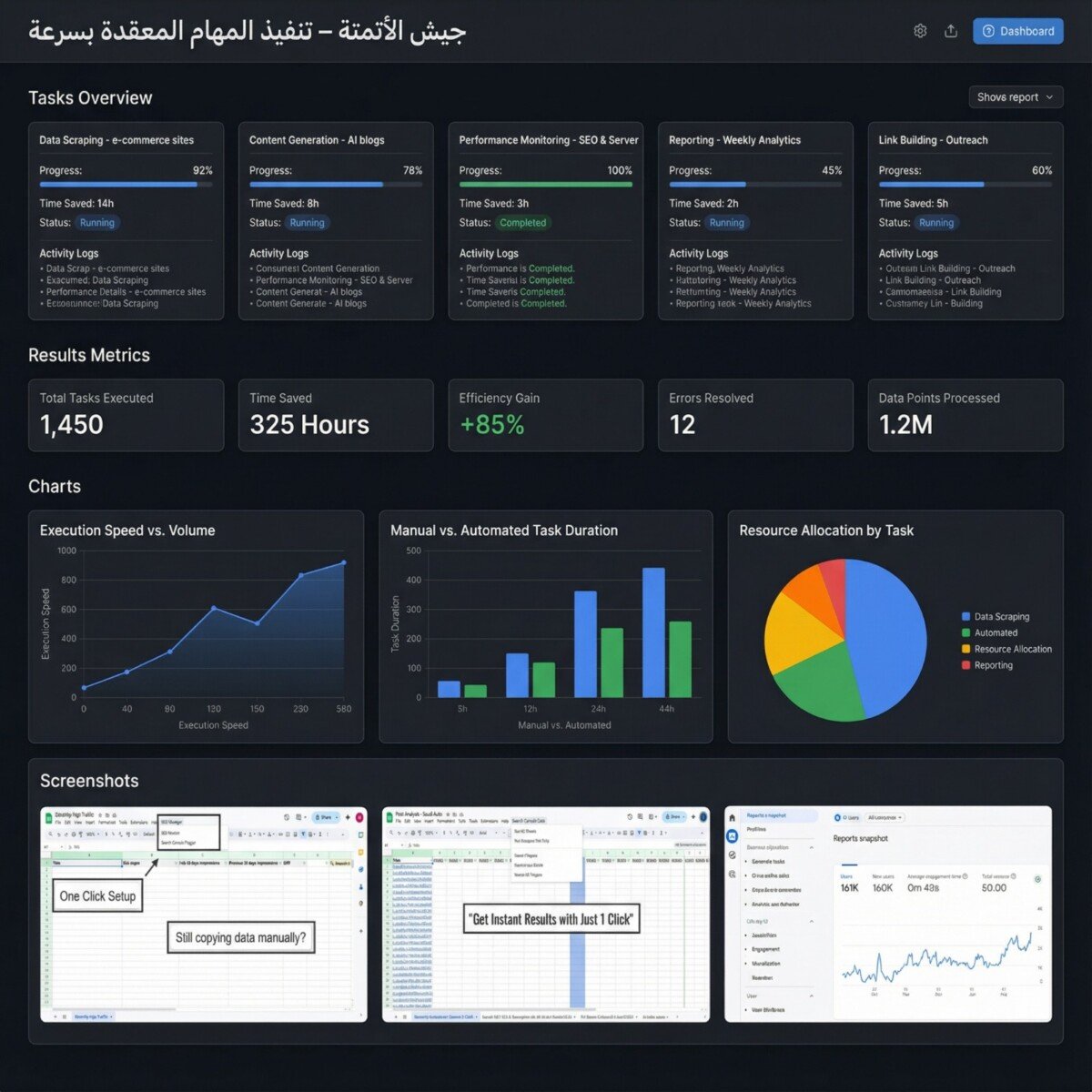This screenshot has height=1092, width=1092.
Task: Click the large blue slice of pie chart
Action: (878, 637)
